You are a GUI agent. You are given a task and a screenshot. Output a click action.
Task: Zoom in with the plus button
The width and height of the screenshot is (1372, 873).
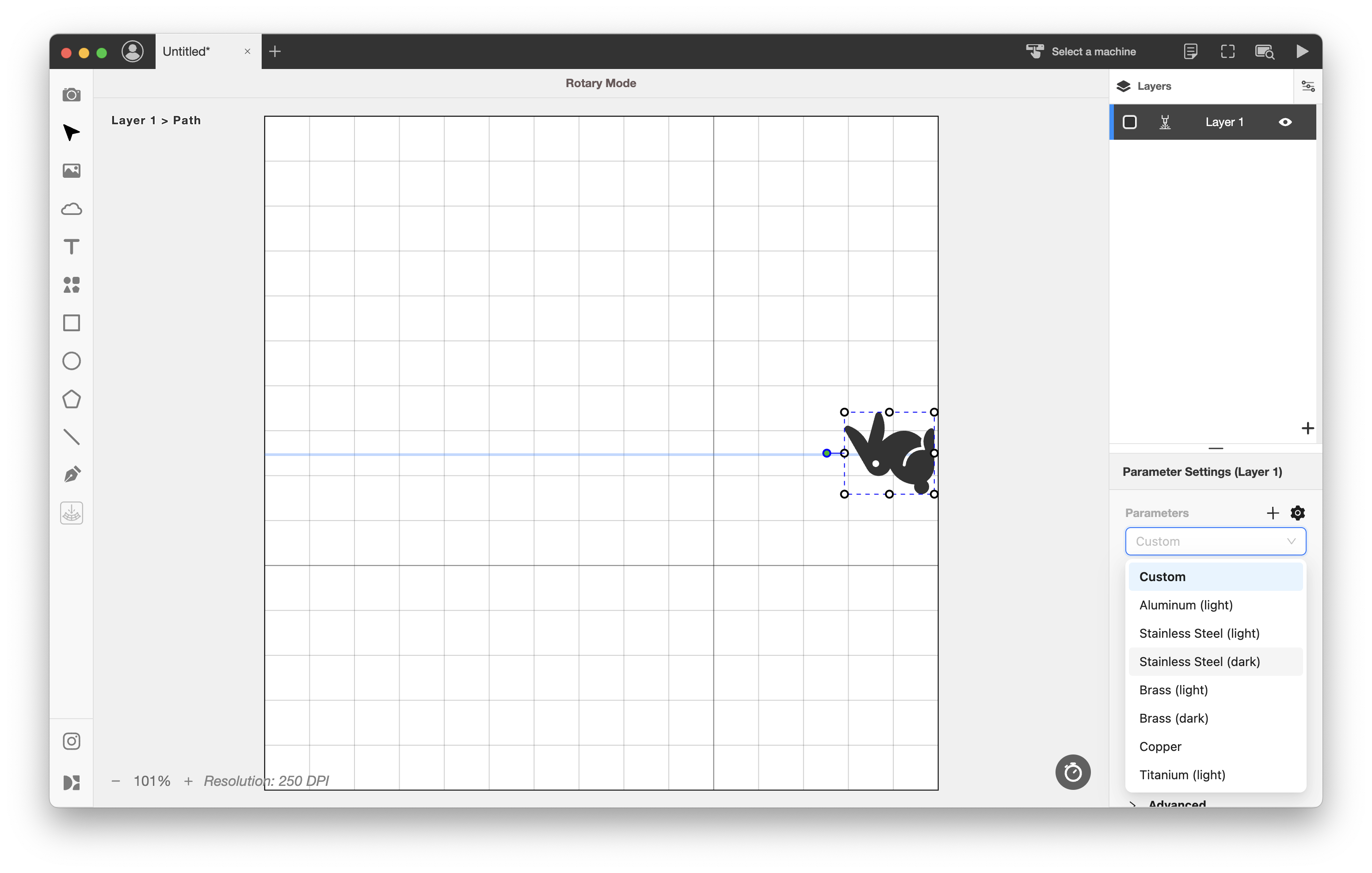pyautogui.click(x=188, y=781)
